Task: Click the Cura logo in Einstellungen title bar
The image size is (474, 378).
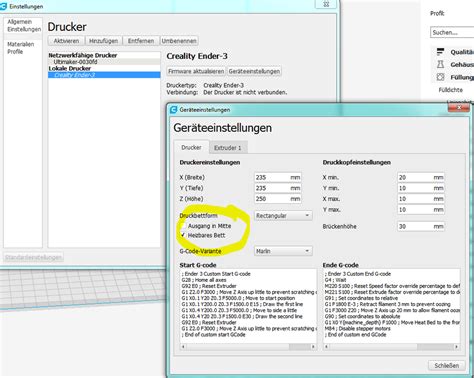Action: pos(3,6)
